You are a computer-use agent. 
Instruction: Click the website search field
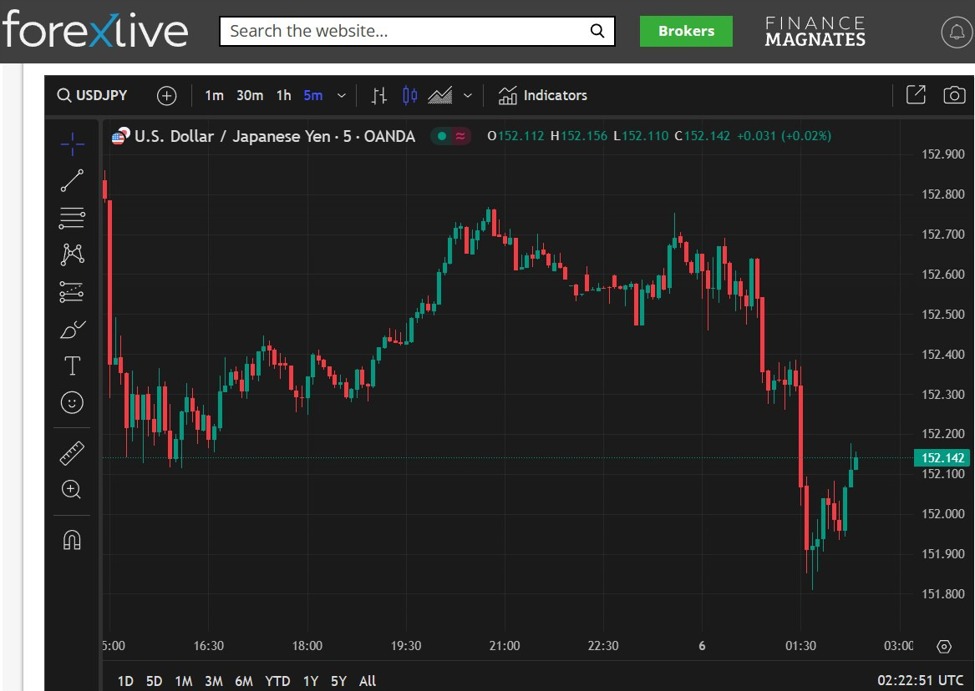405,31
